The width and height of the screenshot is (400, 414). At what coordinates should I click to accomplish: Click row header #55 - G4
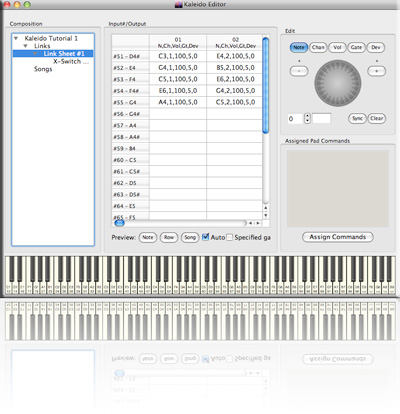(x=130, y=102)
